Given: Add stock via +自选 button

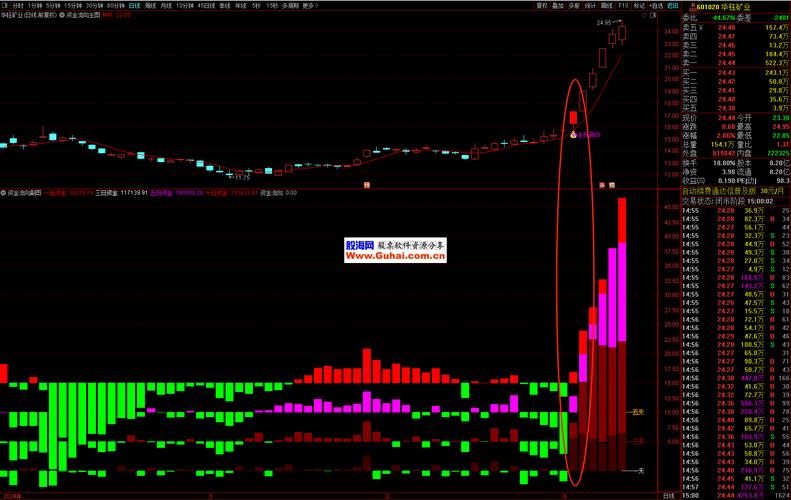Looking at the screenshot, I should click(x=656, y=6).
